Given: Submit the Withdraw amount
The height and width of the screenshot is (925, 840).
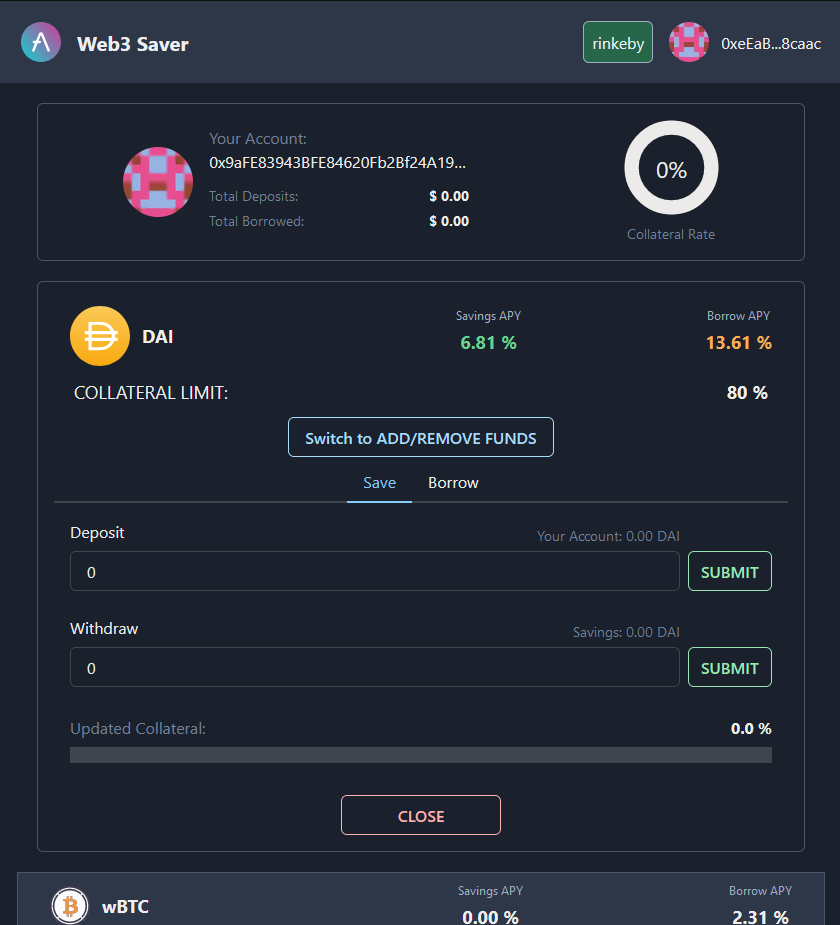Looking at the screenshot, I should click(x=730, y=668).
